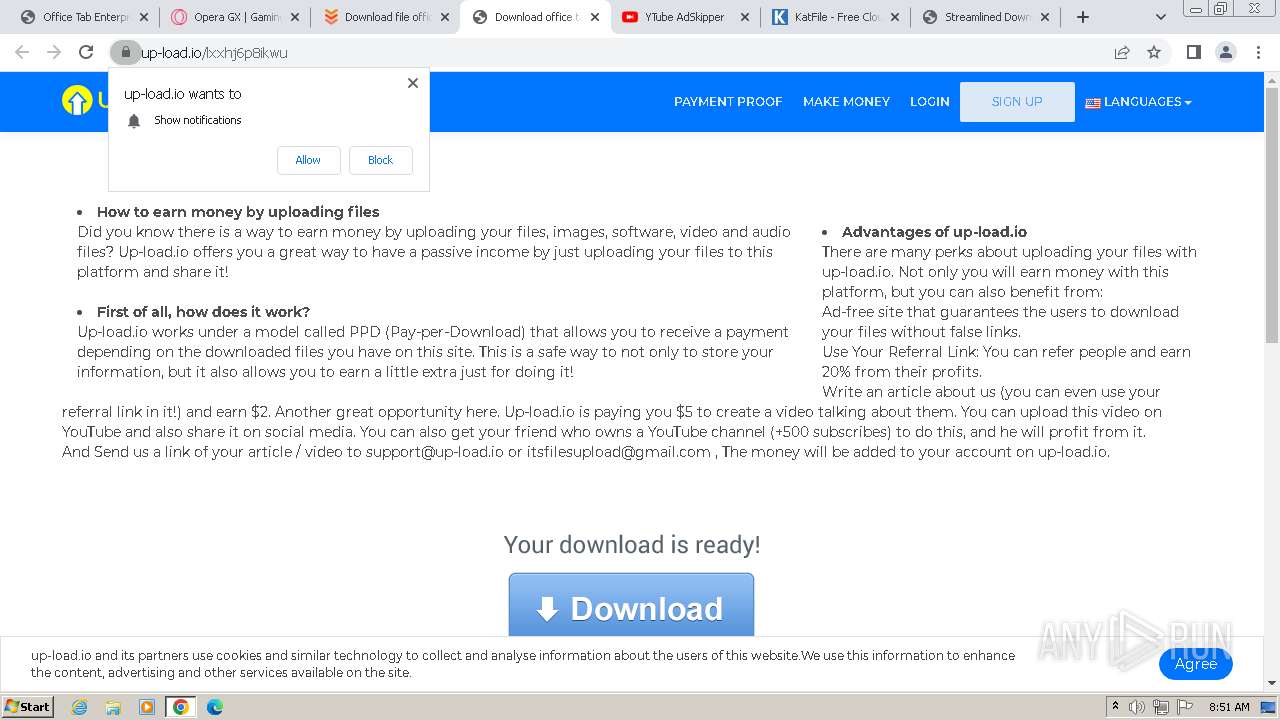
Task: Go to the LOGIN page
Action: click(930, 102)
